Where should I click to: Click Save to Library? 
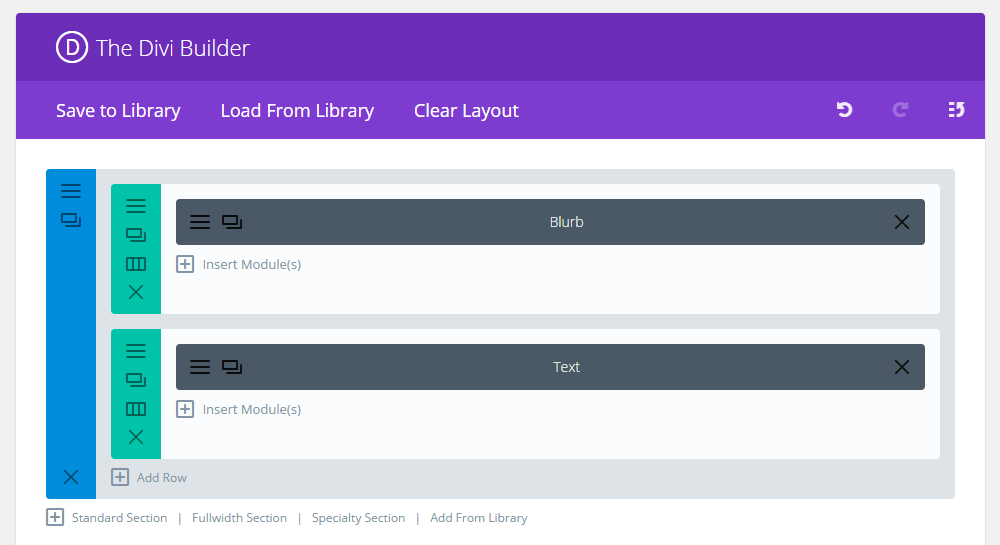click(118, 110)
